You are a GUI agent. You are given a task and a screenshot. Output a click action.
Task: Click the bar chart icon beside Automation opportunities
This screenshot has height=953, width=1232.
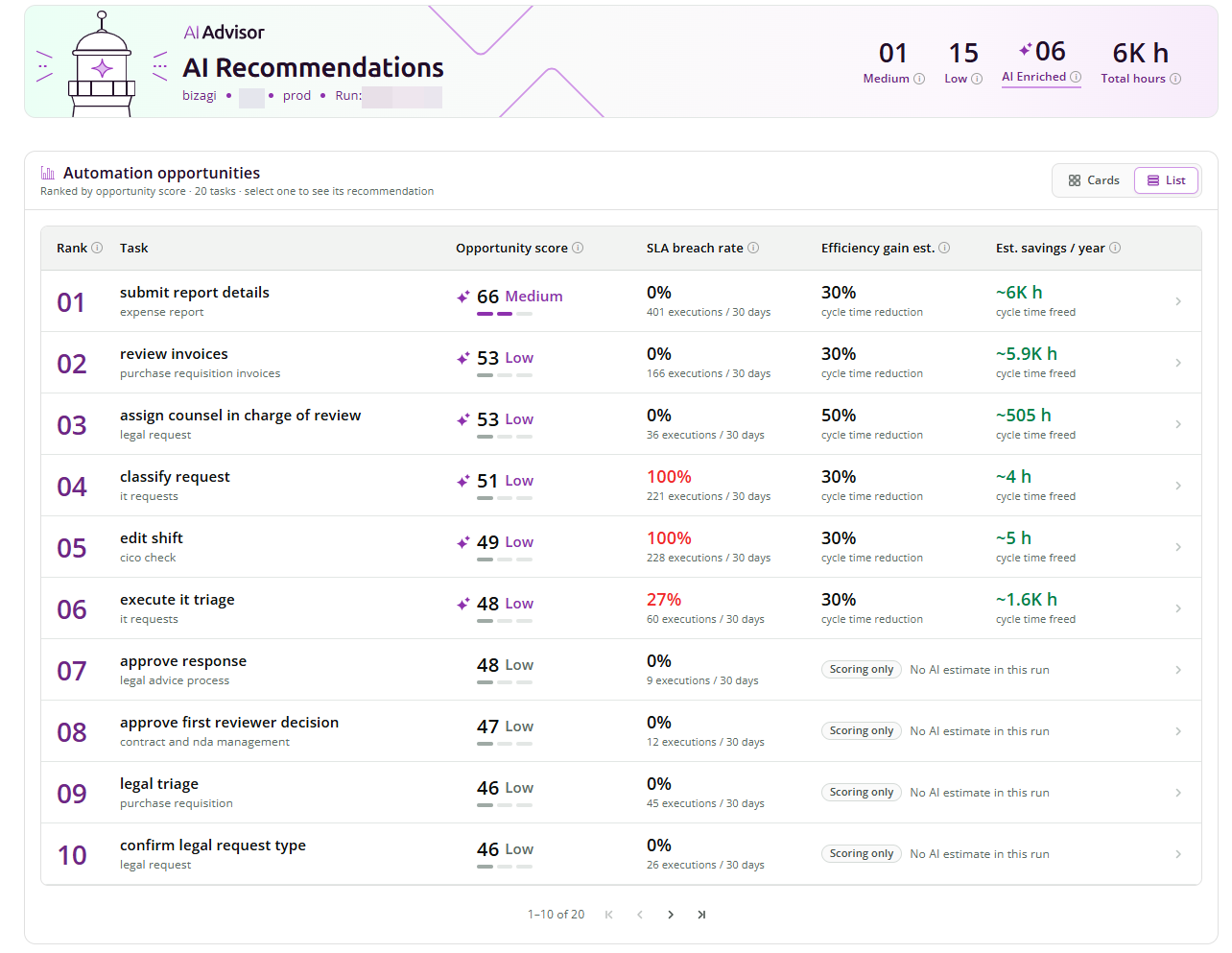coord(48,173)
